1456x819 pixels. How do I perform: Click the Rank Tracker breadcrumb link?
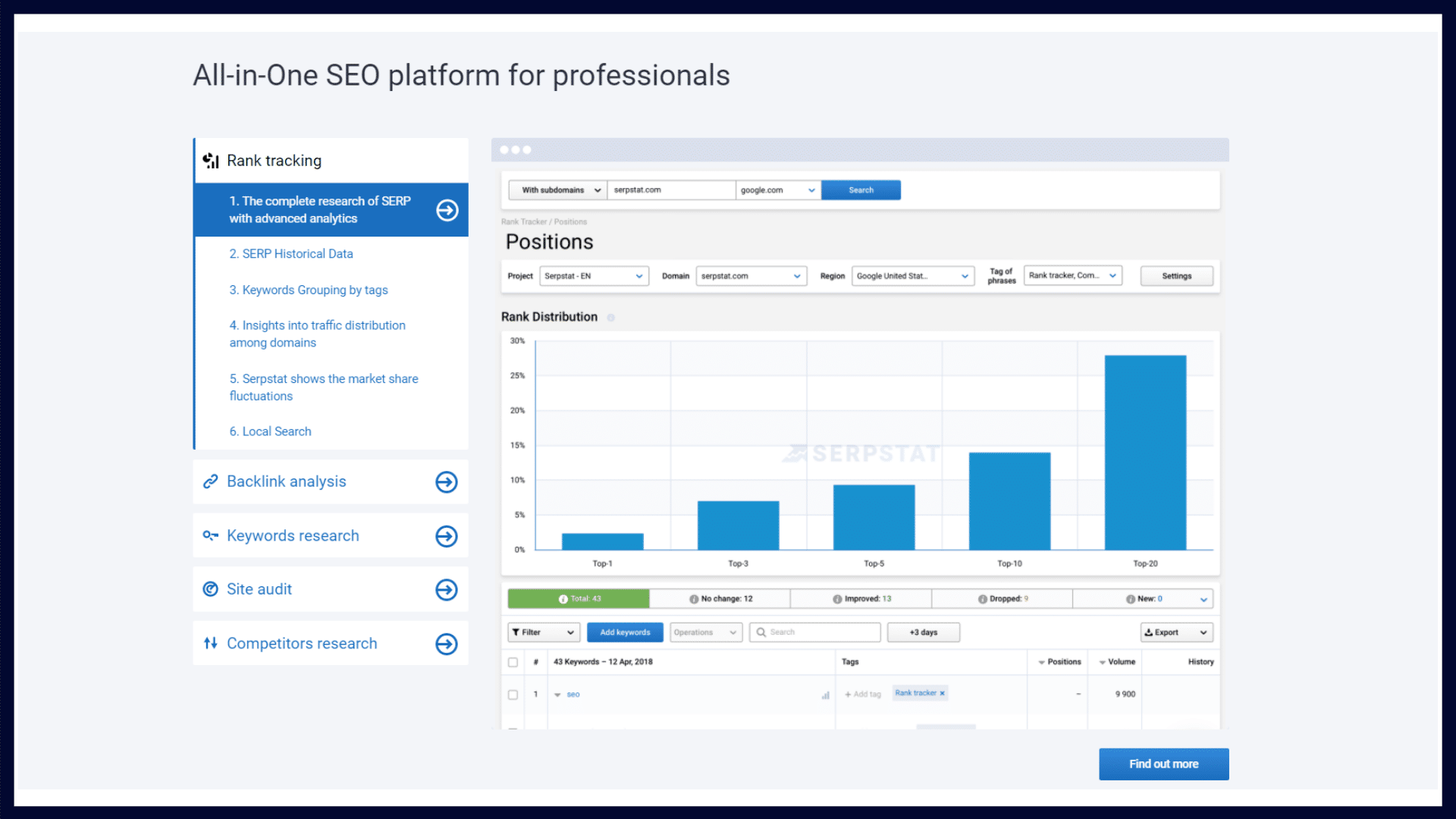pos(524,222)
